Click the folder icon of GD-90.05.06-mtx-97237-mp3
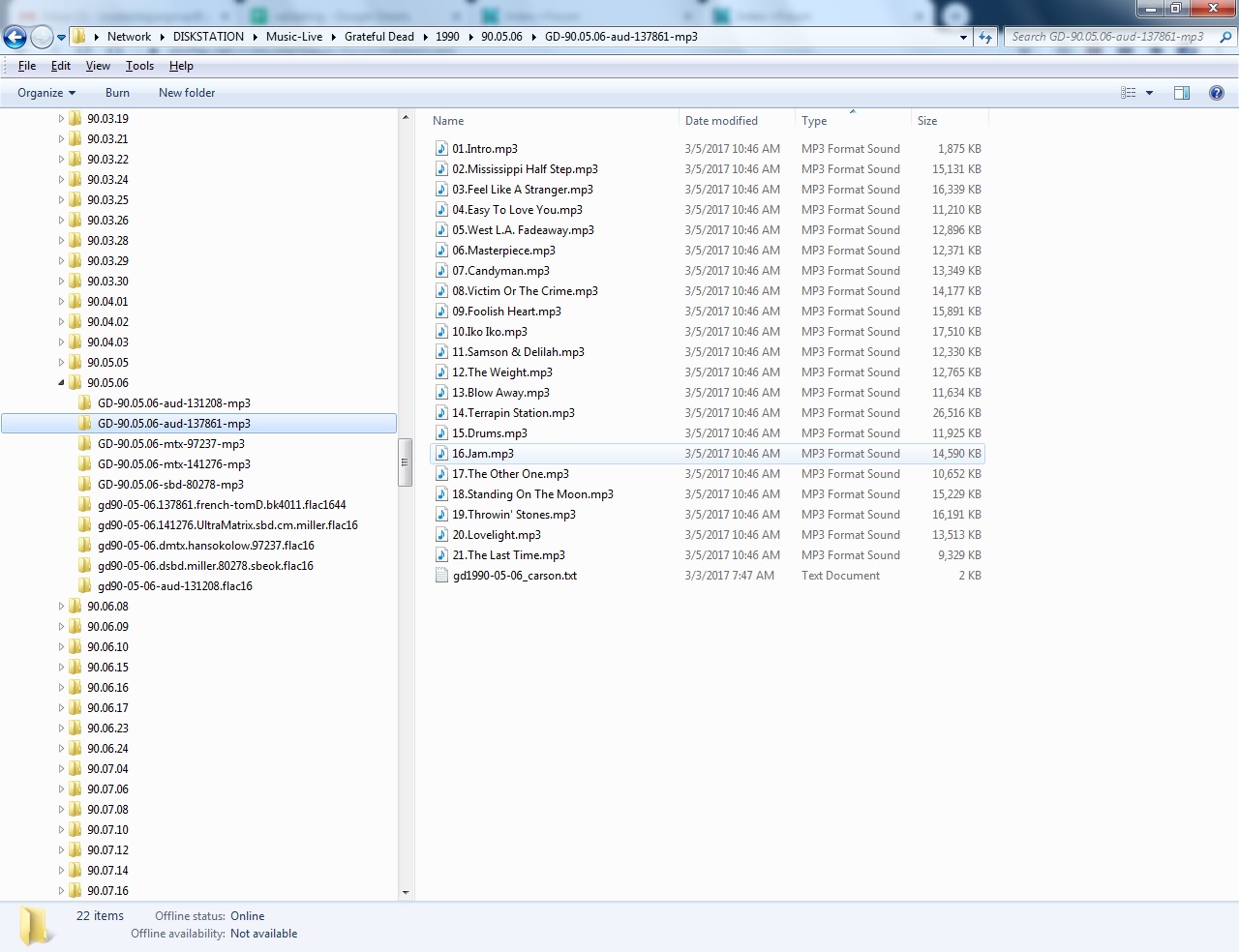Image resolution: width=1239 pixels, height=952 pixels. tap(85, 444)
